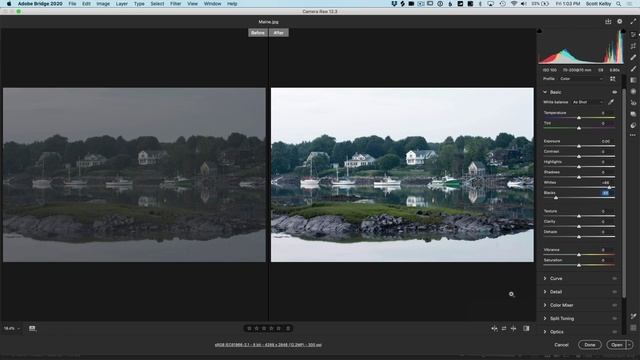
Task: Toggle Curve panel visibility eye
Action: pos(614,278)
